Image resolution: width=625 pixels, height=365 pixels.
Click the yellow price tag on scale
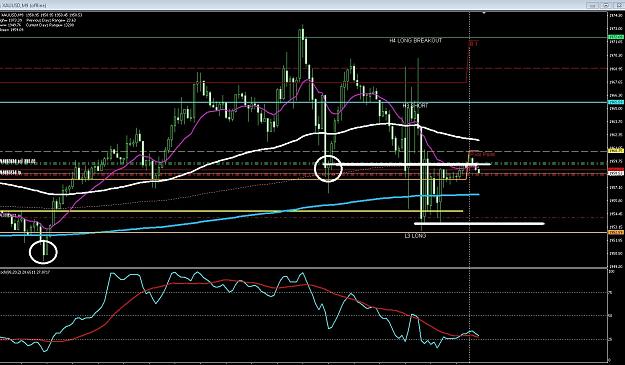pos(616,151)
